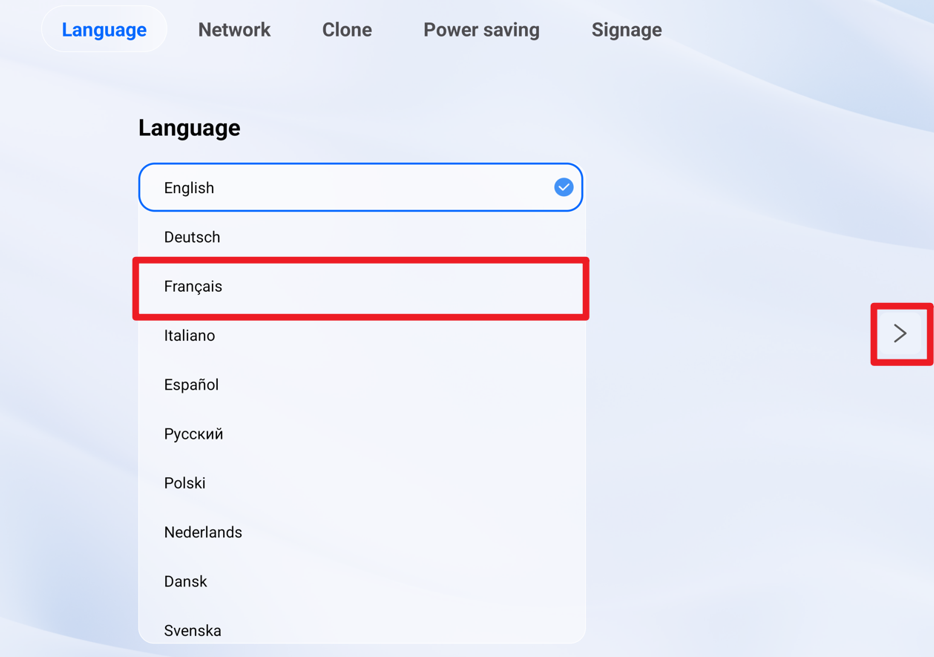Viewport: 934px width, 657px height.
Task: Click the bold Language section heading
Action: point(189,128)
